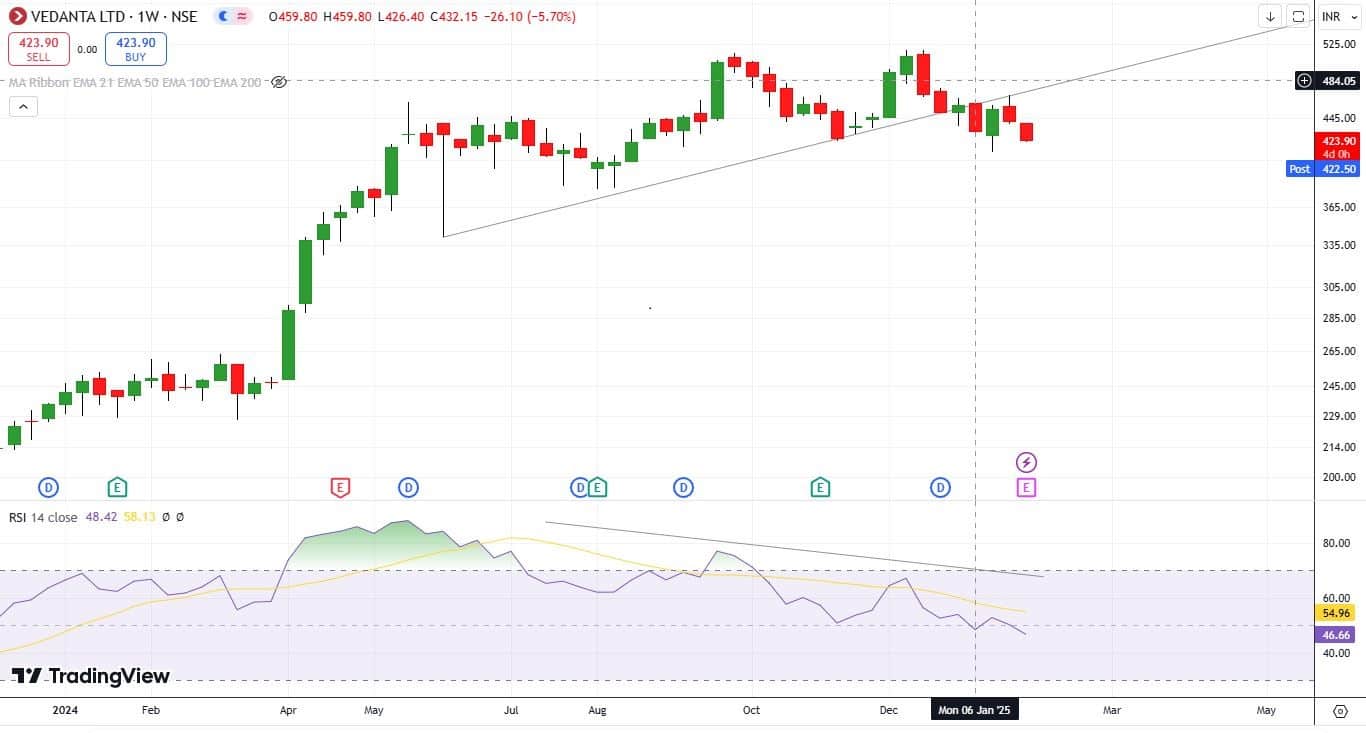Click the TradingView logo link
1366x733 pixels.
click(91, 676)
